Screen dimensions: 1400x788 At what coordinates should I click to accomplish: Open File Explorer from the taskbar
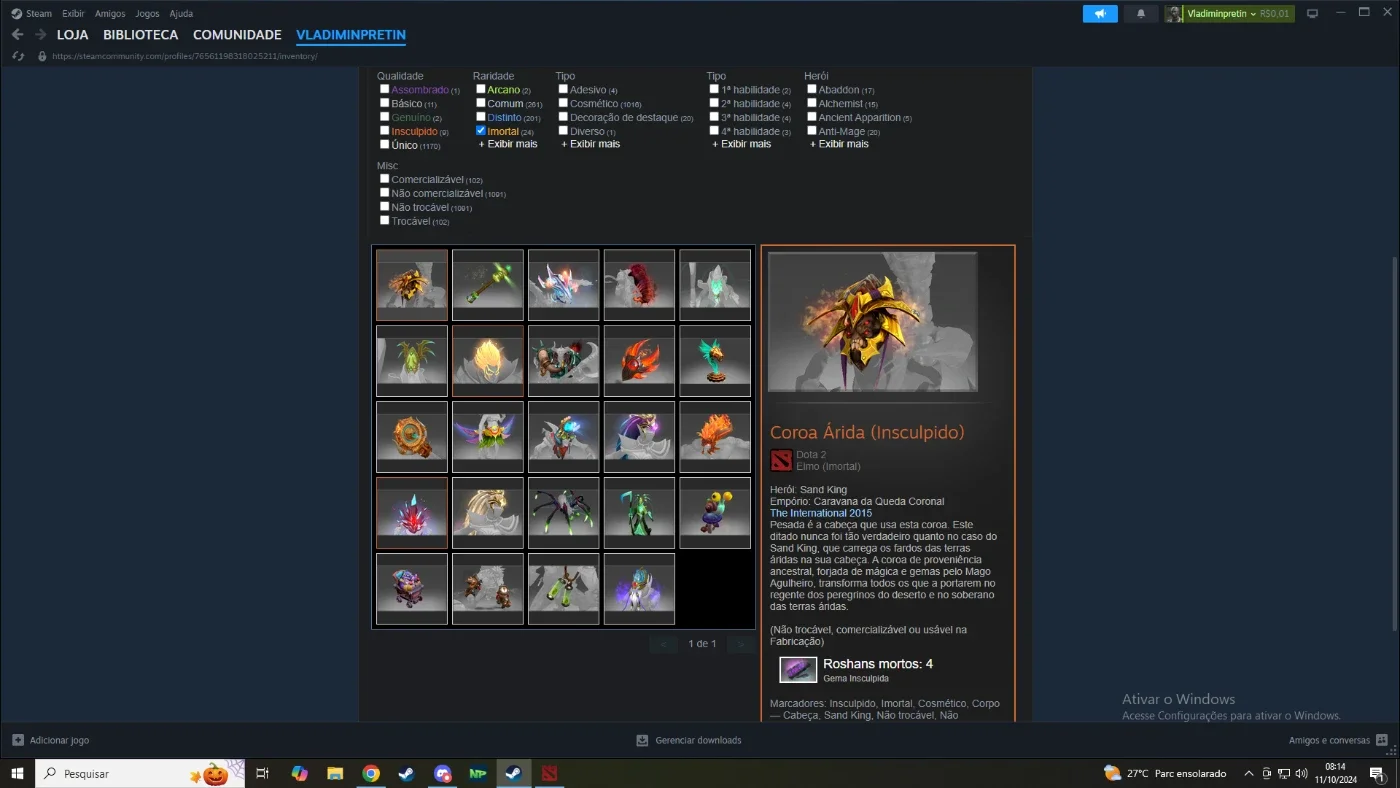pyautogui.click(x=335, y=773)
